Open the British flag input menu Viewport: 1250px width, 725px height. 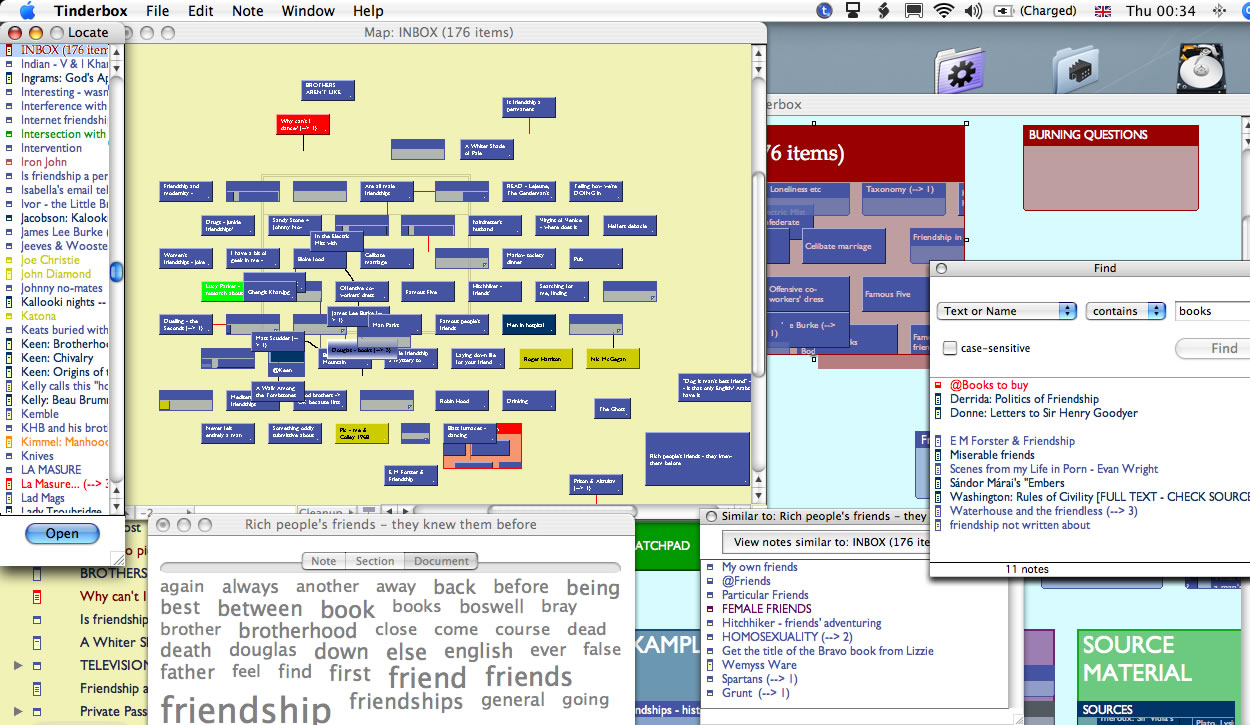tap(1102, 11)
